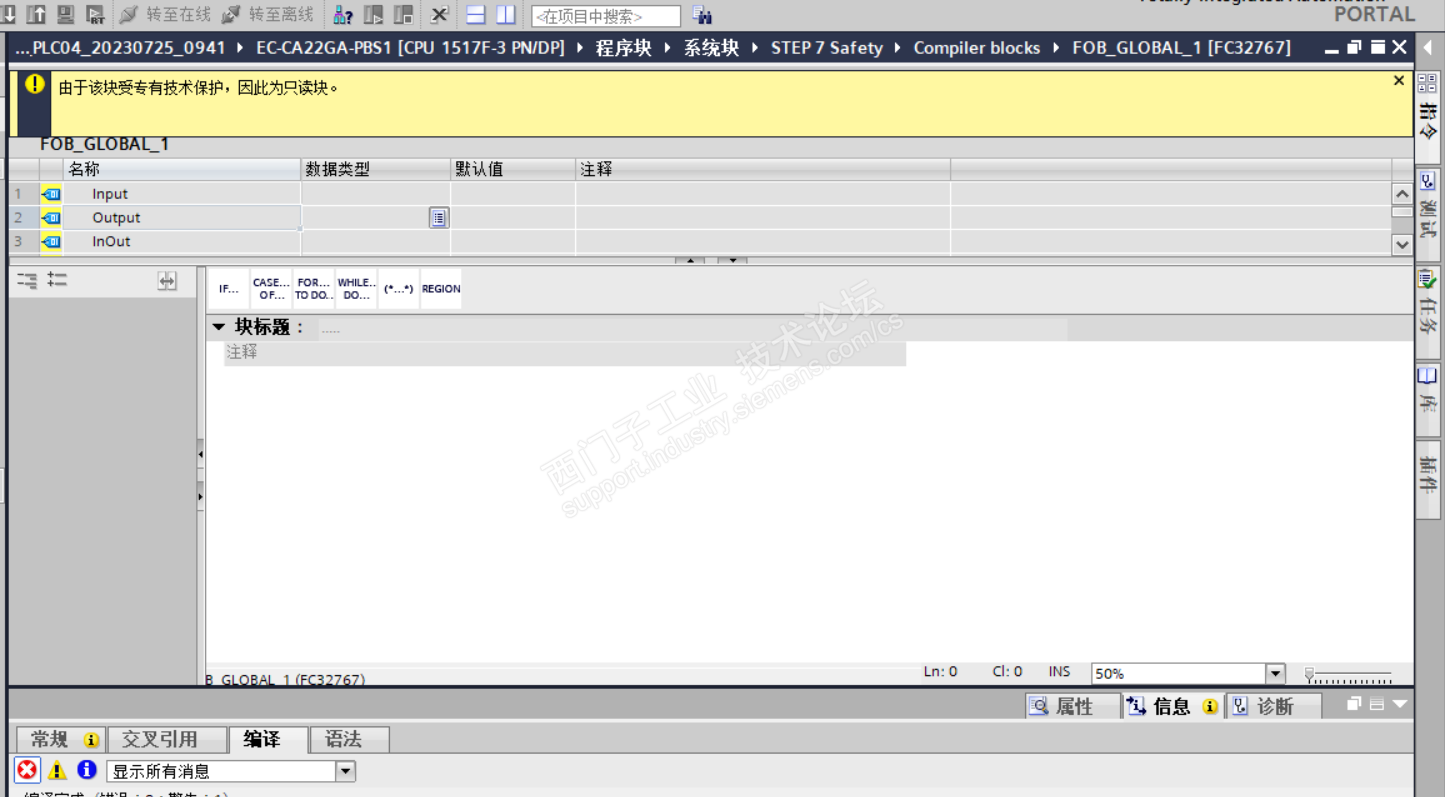Open the 语法 tab
Viewport: 1445px width, 797px height.
[x=349, y=740]
